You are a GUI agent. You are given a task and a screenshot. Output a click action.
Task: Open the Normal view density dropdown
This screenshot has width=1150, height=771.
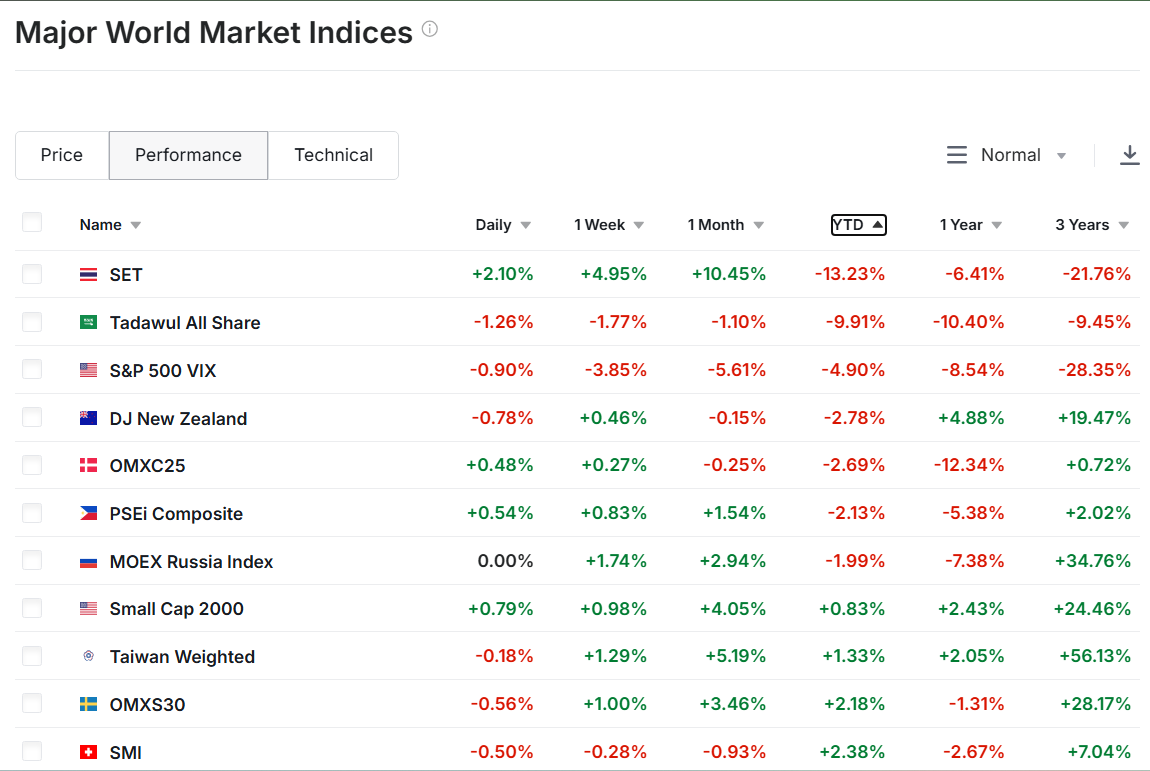pyautogui.click(x=1006, y=155)
